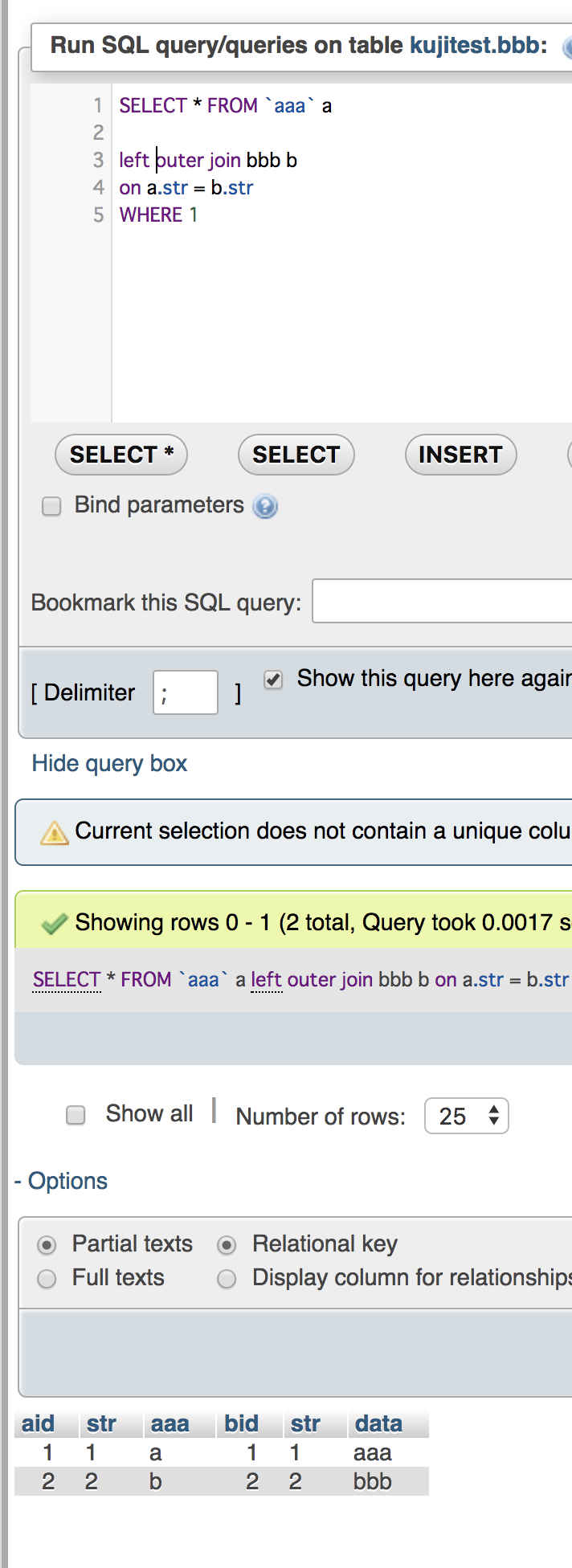Select the Full texts radio option
Image resolution: width=572 pixels, height=1568 pixels.
click(47, 1278)
